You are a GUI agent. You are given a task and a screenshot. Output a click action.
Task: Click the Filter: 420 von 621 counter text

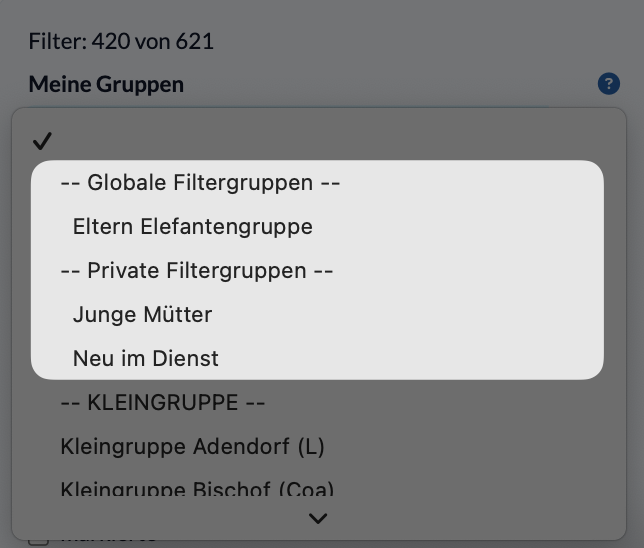(121, 41)
